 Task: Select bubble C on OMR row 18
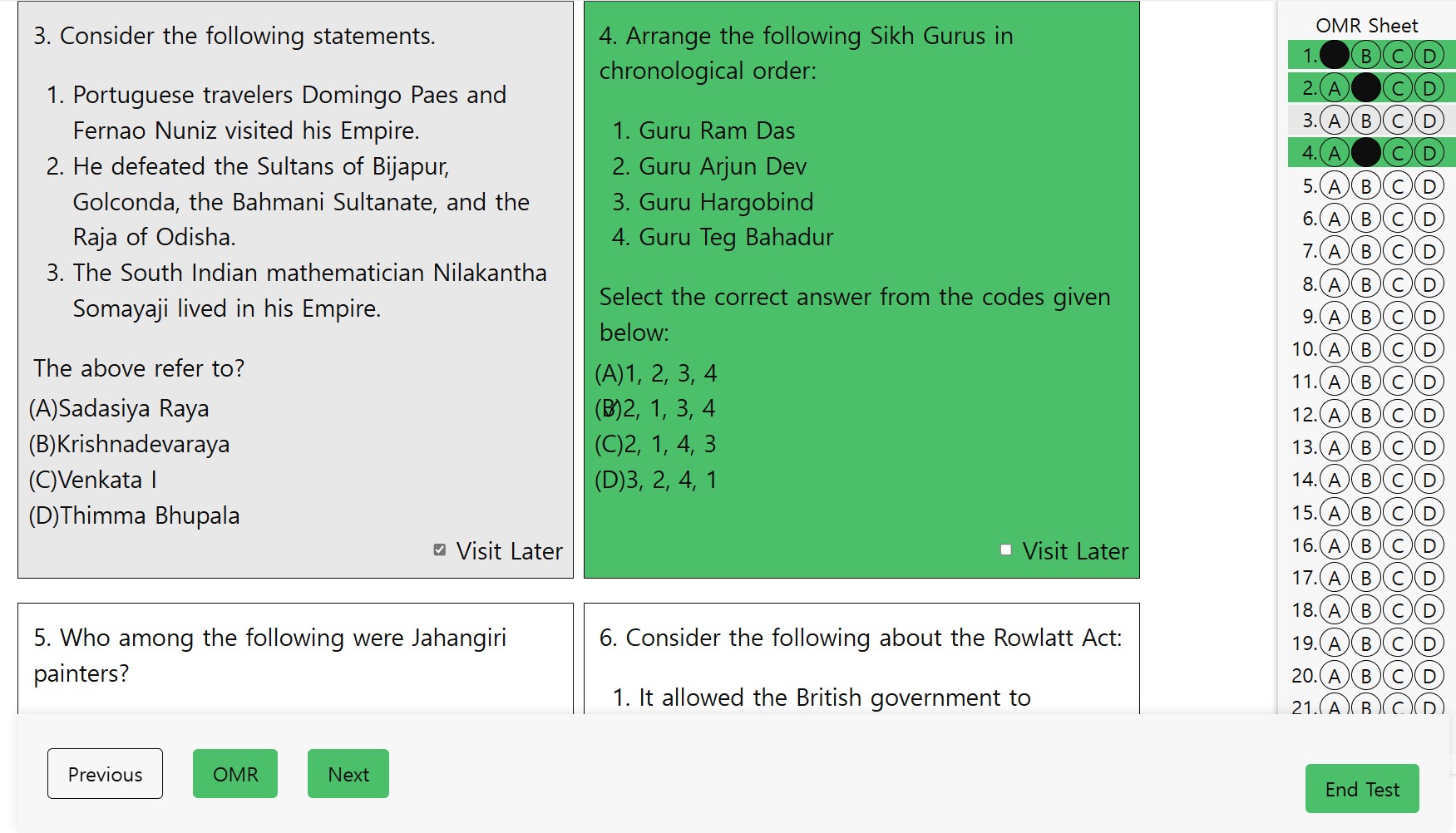pyautogui.click(x=1398, y=611)
